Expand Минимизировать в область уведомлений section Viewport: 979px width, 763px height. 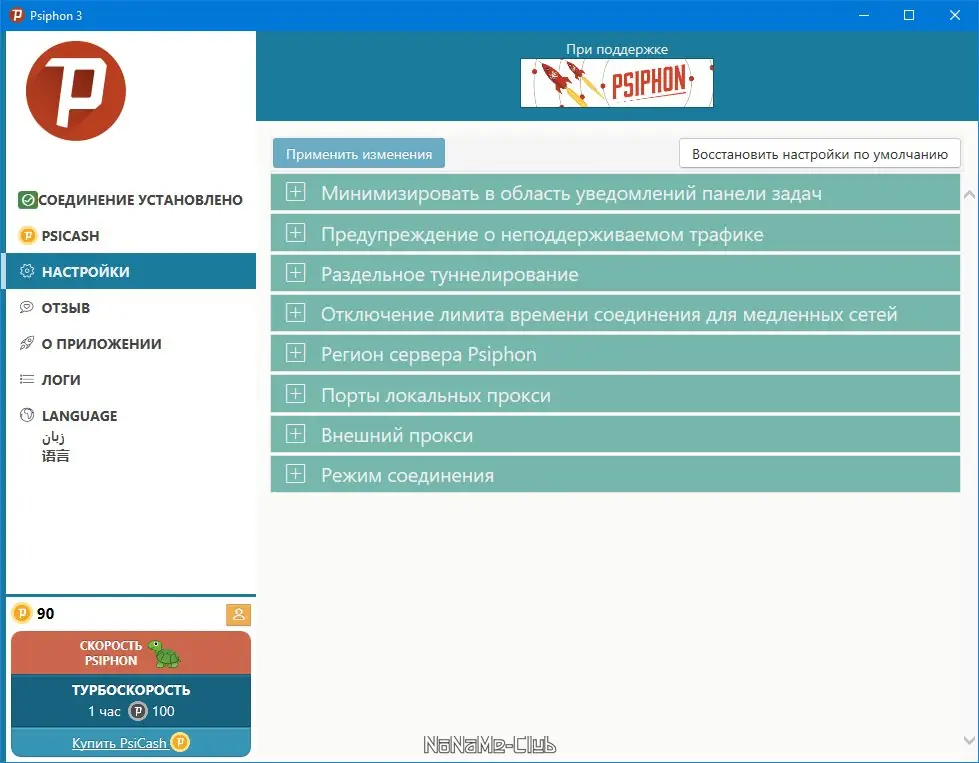point(615,192)
